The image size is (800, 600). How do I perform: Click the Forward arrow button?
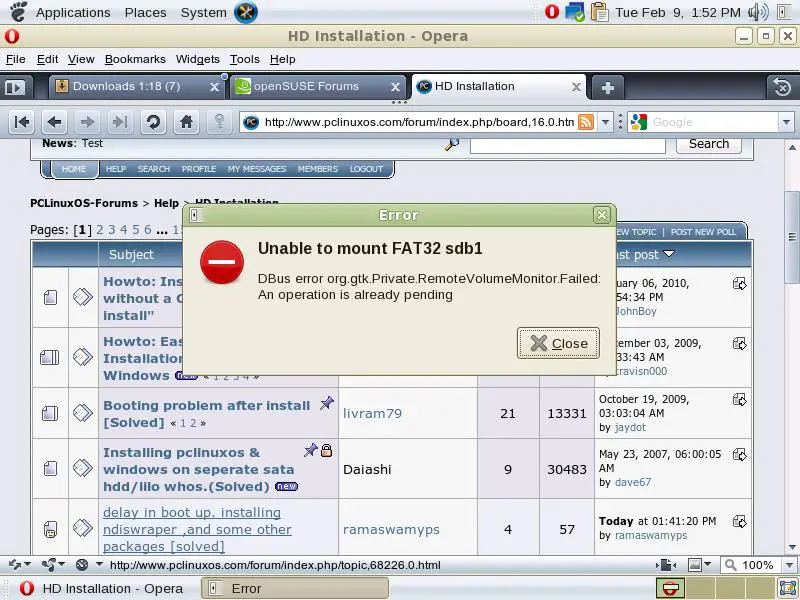coord(87,122)
